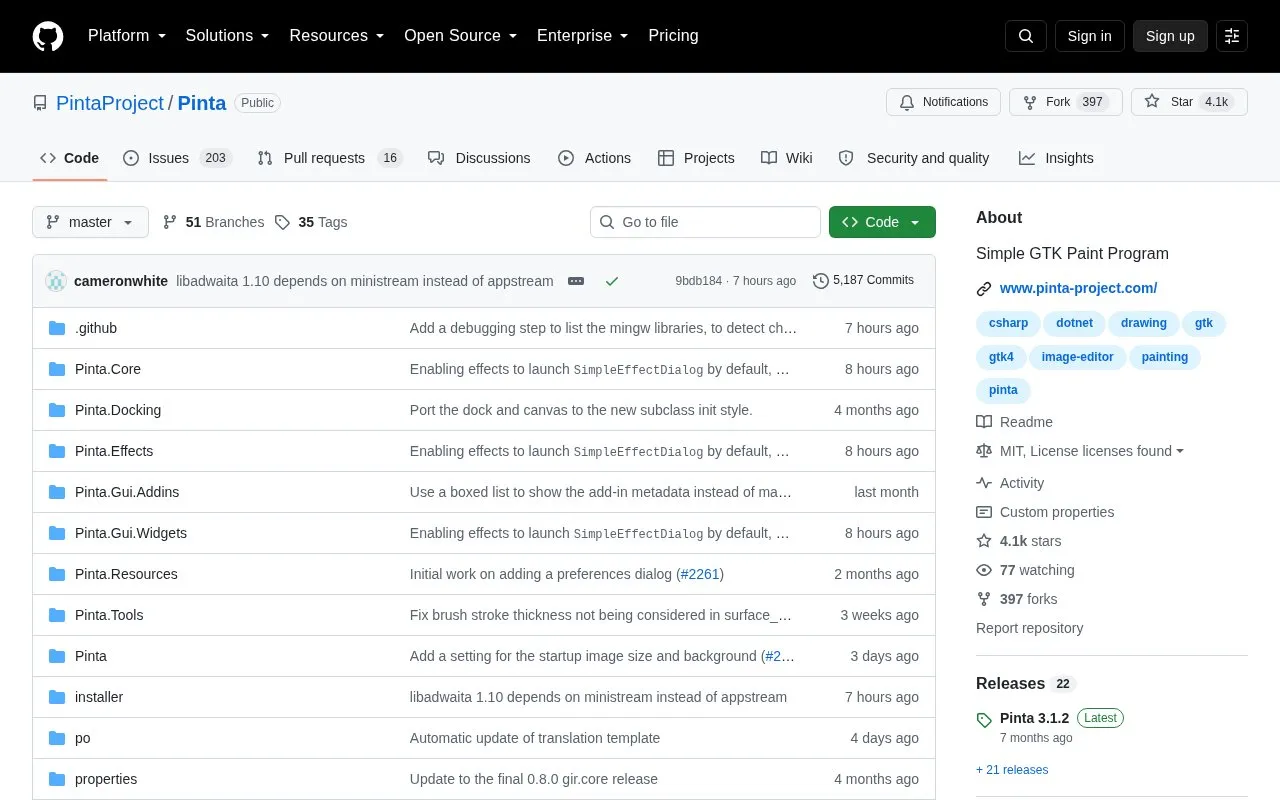Click the installer folder icon
1280x800 pixels.
[x=57, y=697]
